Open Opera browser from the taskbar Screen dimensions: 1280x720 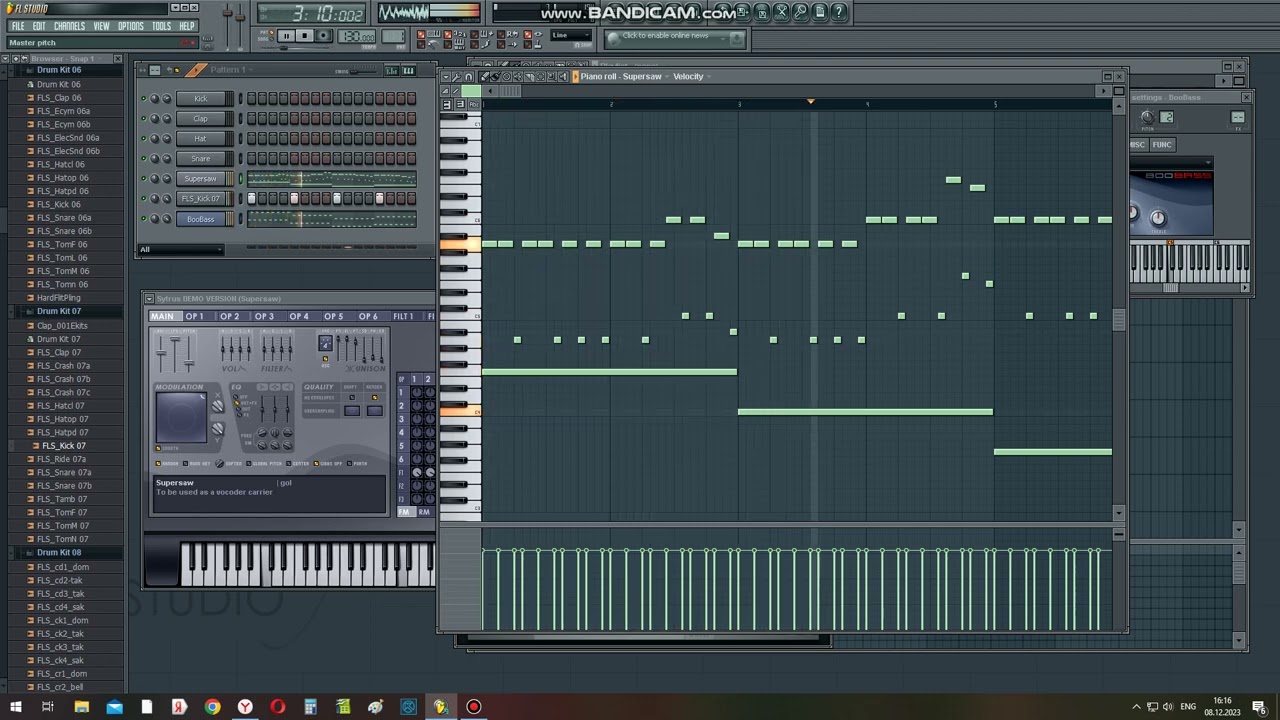click(x=277, y=707)
